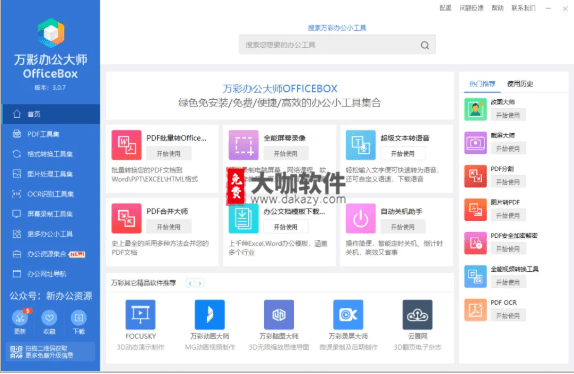Open 配置 settings in top bar

pos(445,8)
